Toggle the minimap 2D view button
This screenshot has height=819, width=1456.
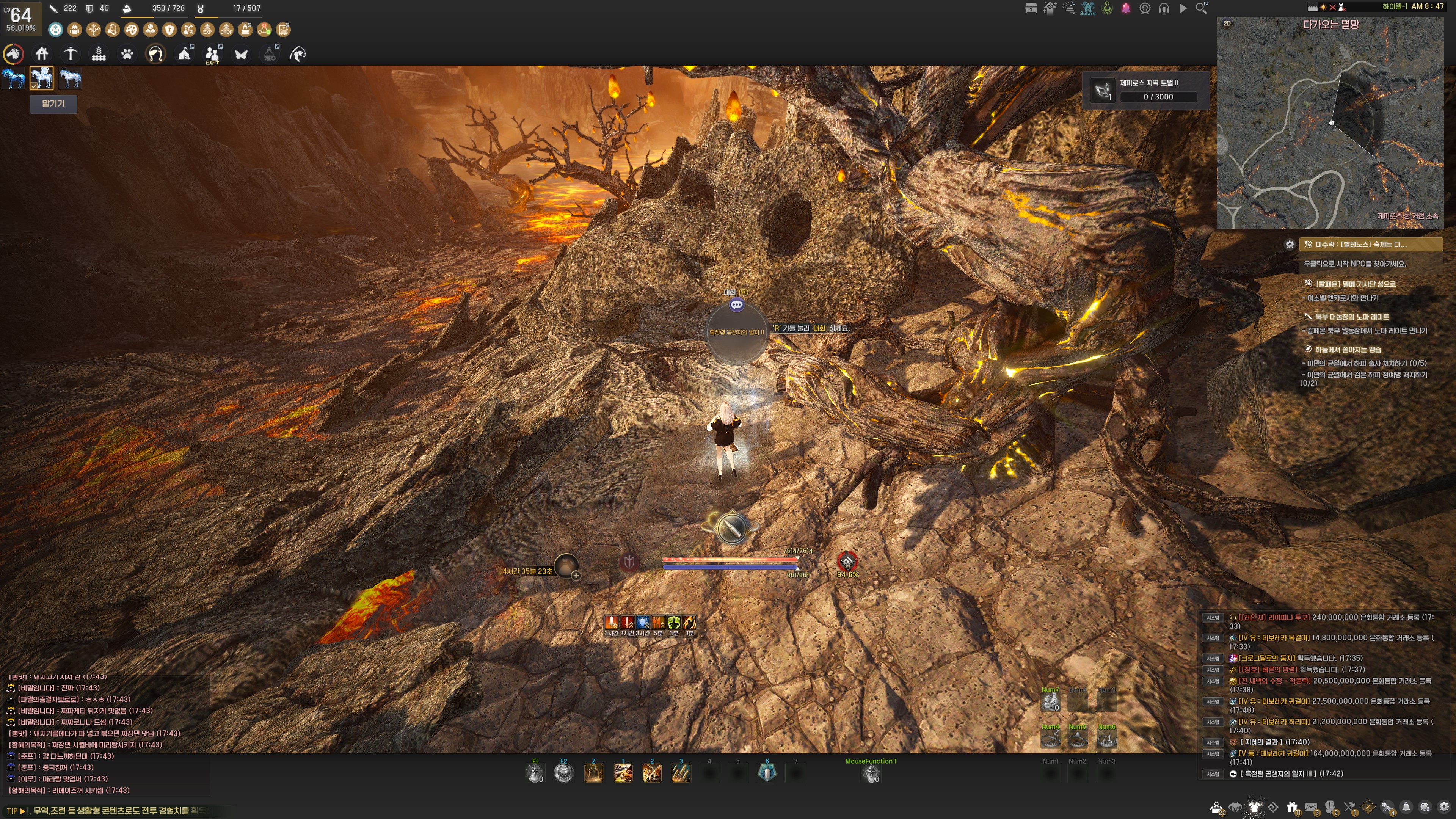click(1227, 23)
